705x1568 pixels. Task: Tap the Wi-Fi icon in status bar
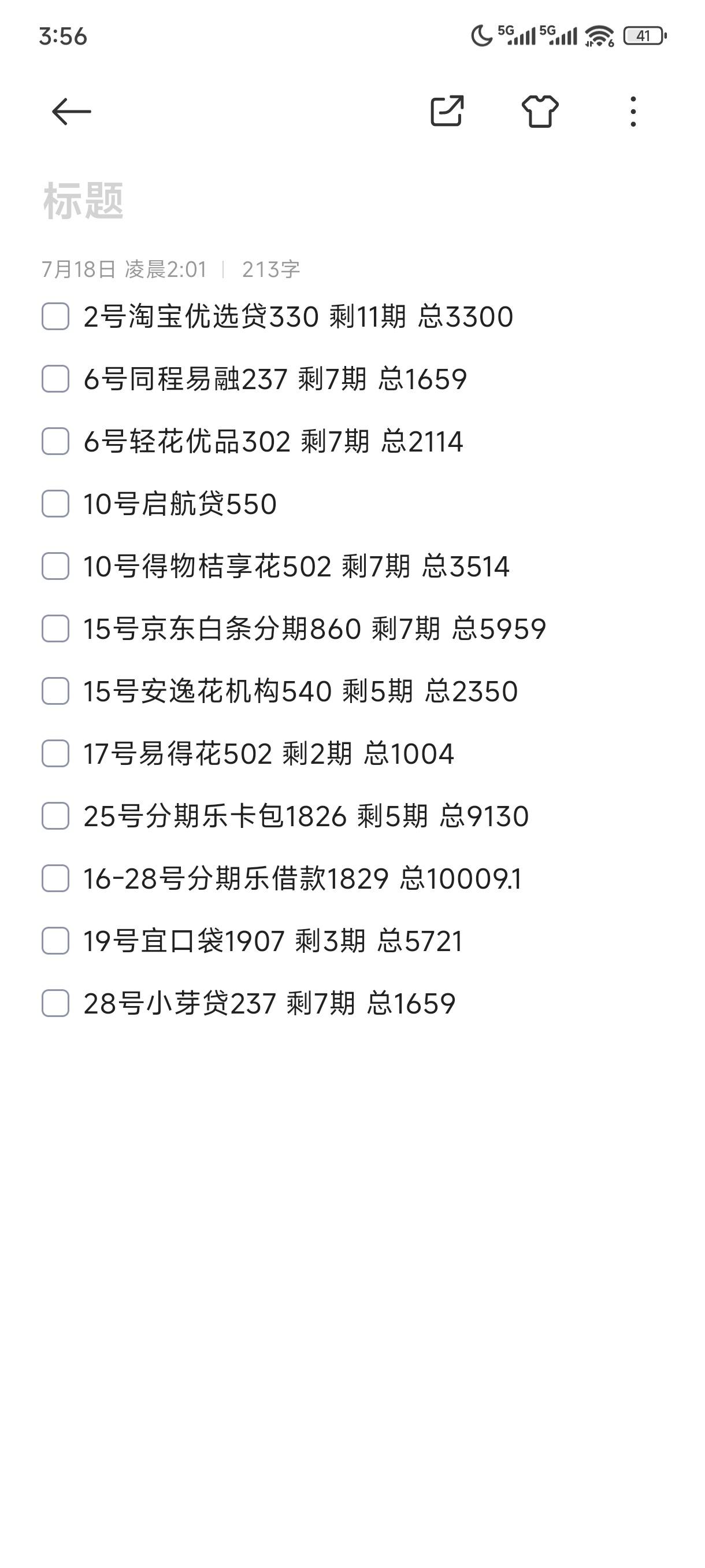(x=600, y=36)
